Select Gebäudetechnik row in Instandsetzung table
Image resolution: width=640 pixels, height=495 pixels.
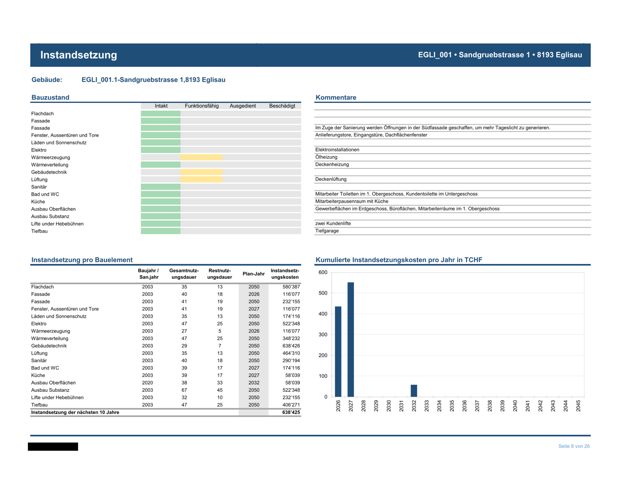pyautogui.click(x=165, y=346)
